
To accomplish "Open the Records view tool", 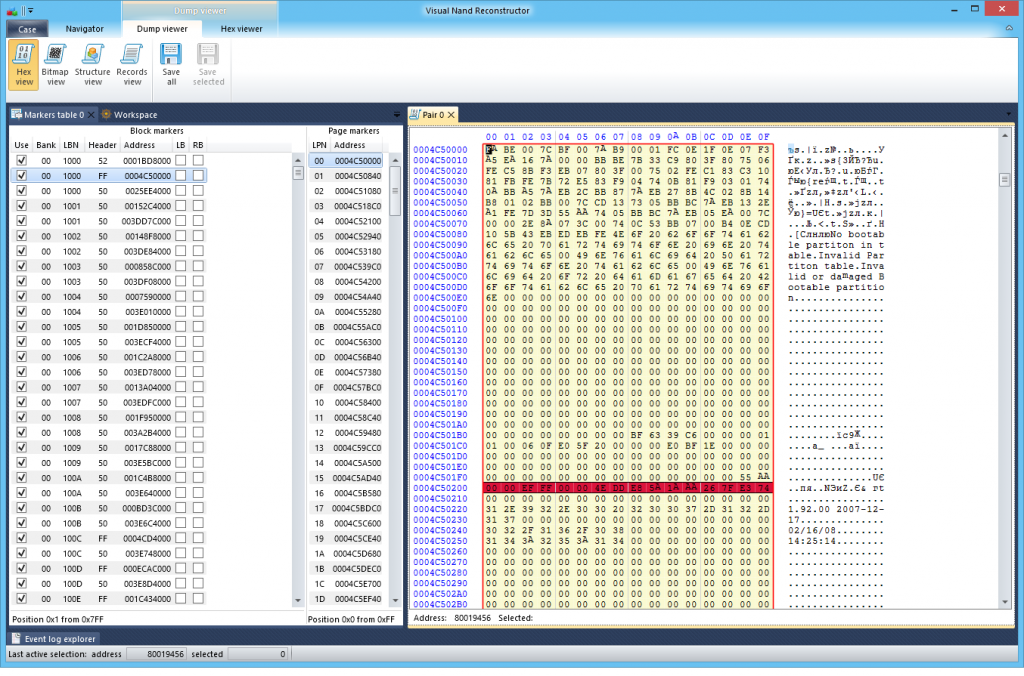I will click(132, 65).
